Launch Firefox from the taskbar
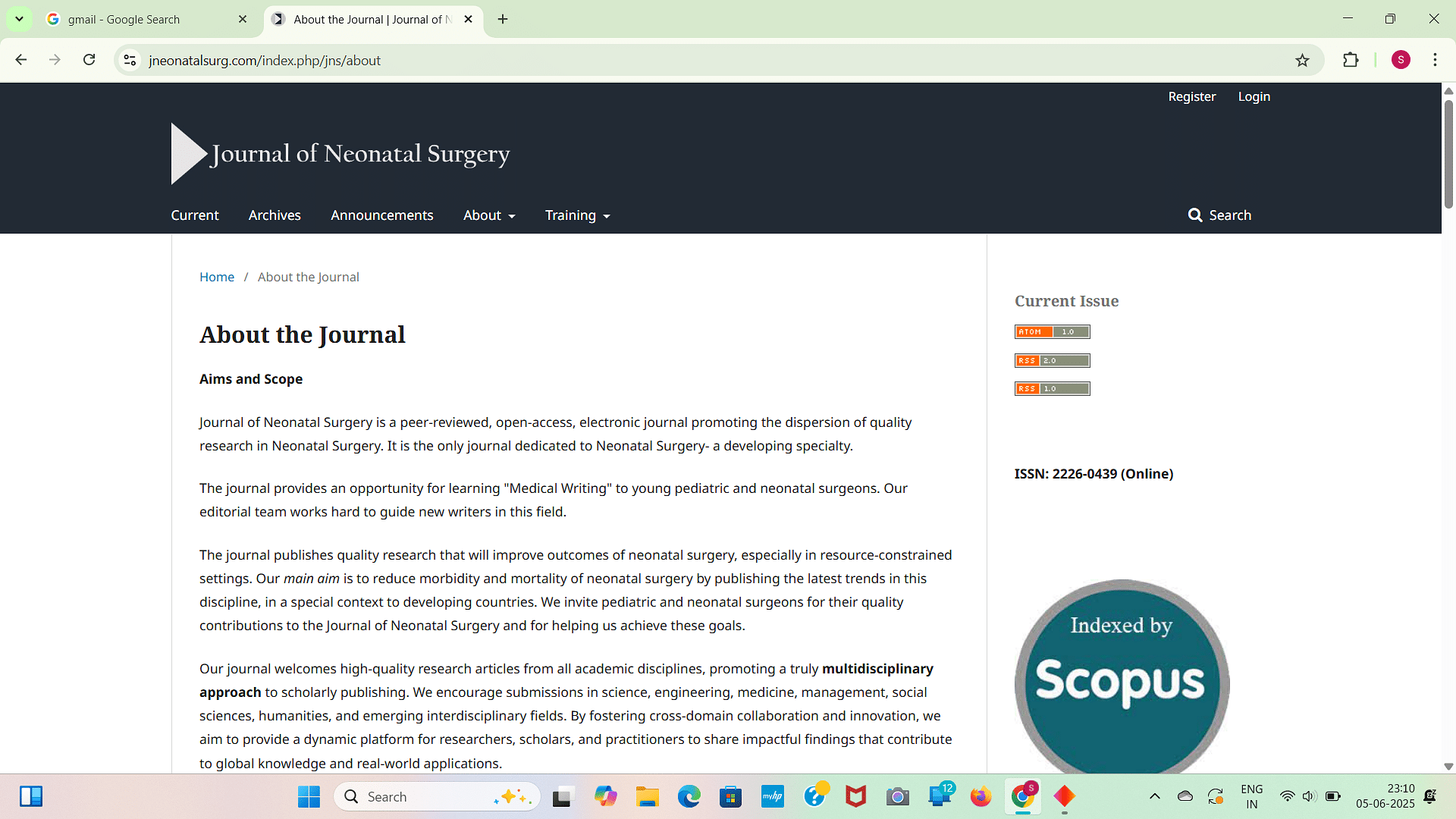1456x819 pixels. pyautogui.click(x=981, y=796)
